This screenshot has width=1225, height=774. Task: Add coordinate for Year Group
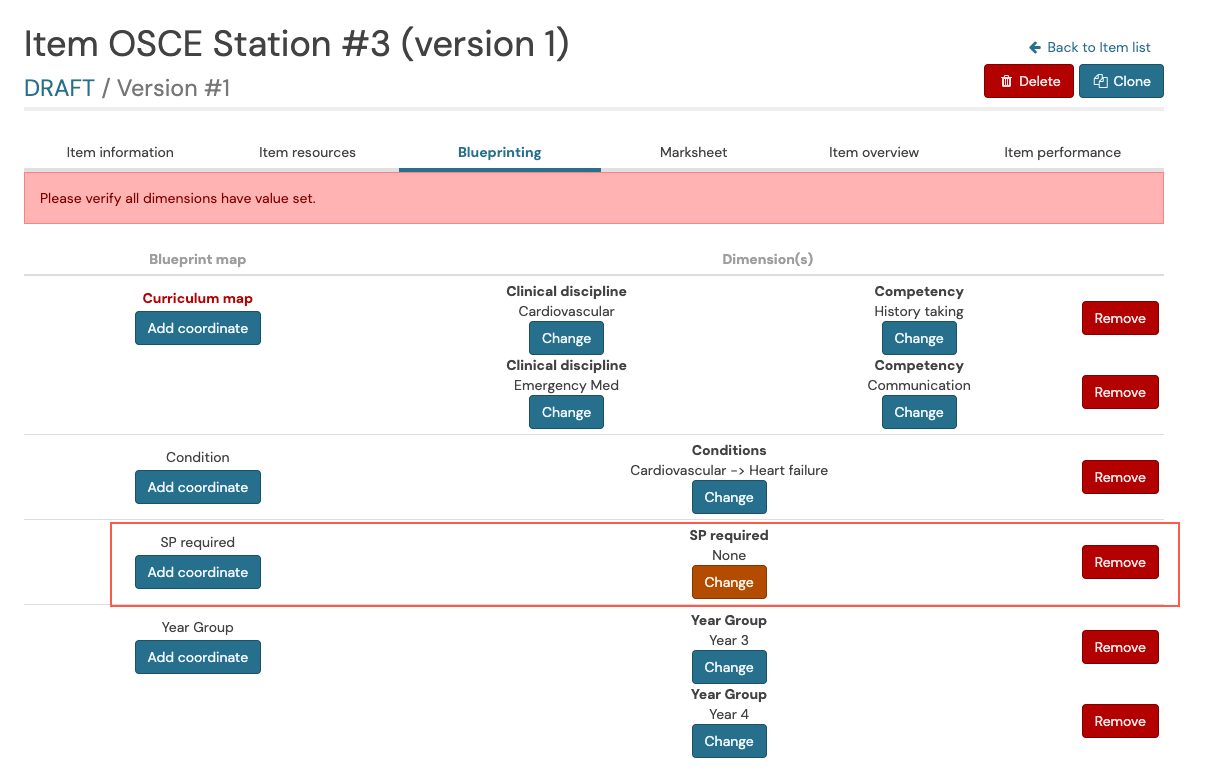[197, 657]
